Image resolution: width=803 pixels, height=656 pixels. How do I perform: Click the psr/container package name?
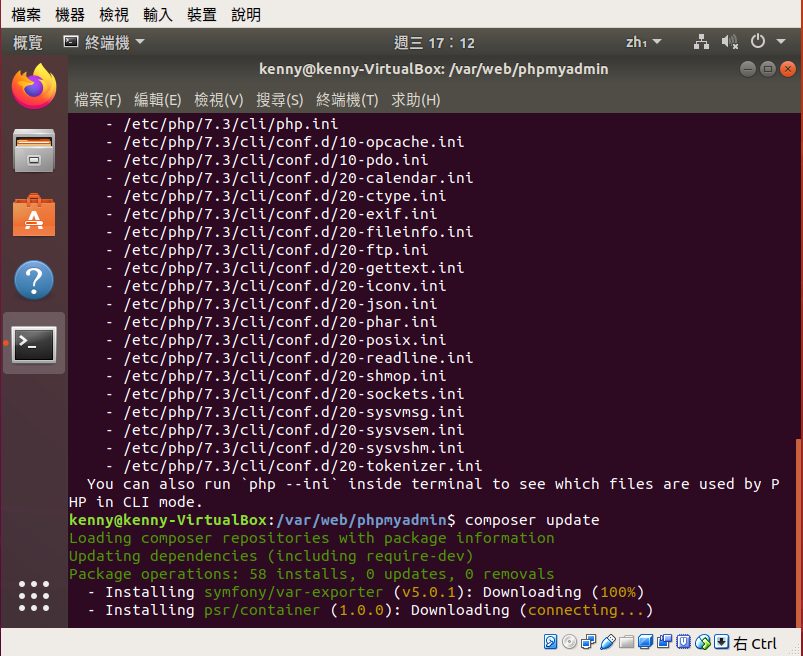262,610
